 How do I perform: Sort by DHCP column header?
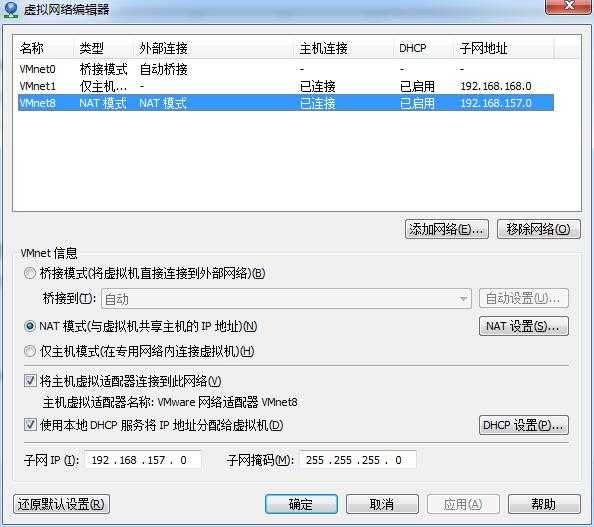click(423, 48)
